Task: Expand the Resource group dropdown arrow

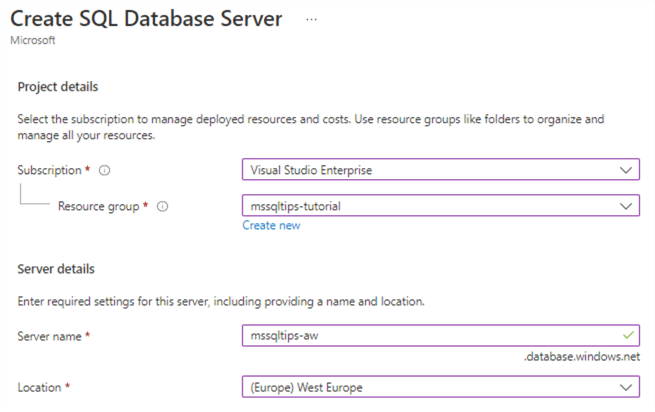Action: click(x=626, y=207)
